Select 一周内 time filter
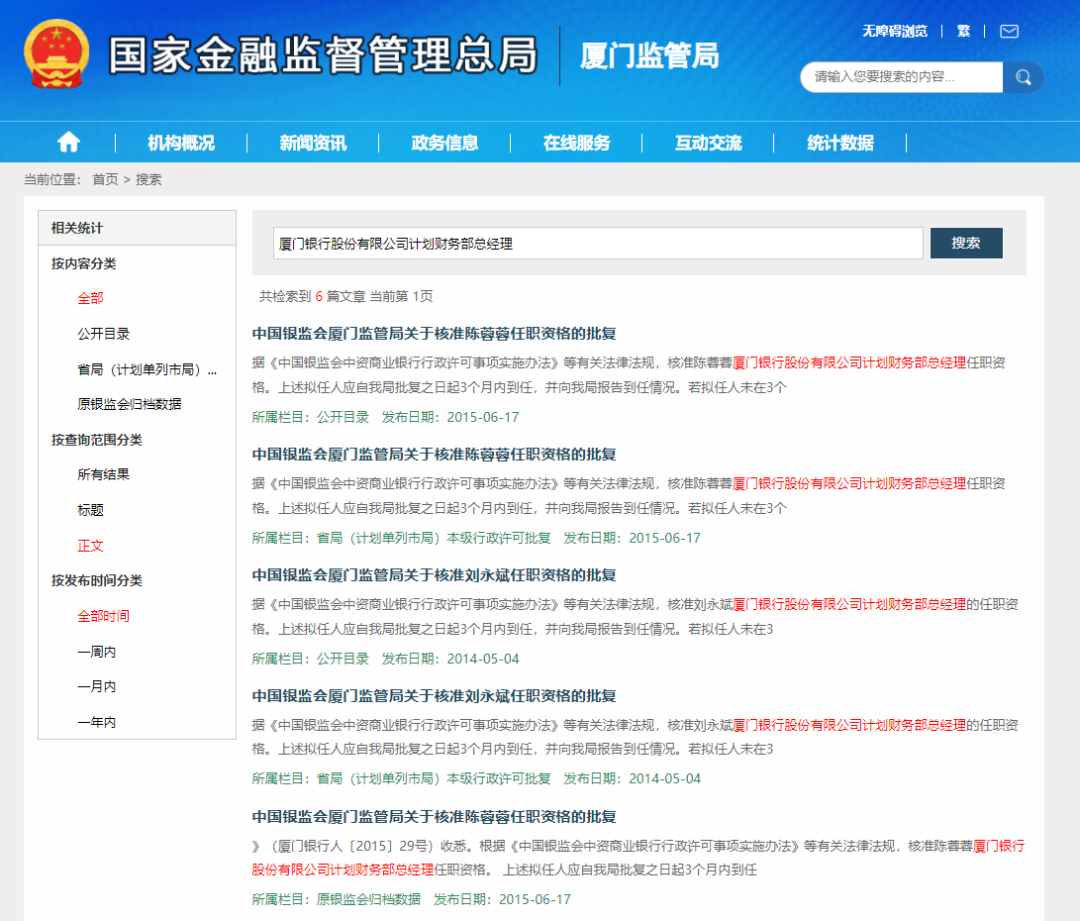Viewport: 1080px width, 921px height. (x=97, y=652)
